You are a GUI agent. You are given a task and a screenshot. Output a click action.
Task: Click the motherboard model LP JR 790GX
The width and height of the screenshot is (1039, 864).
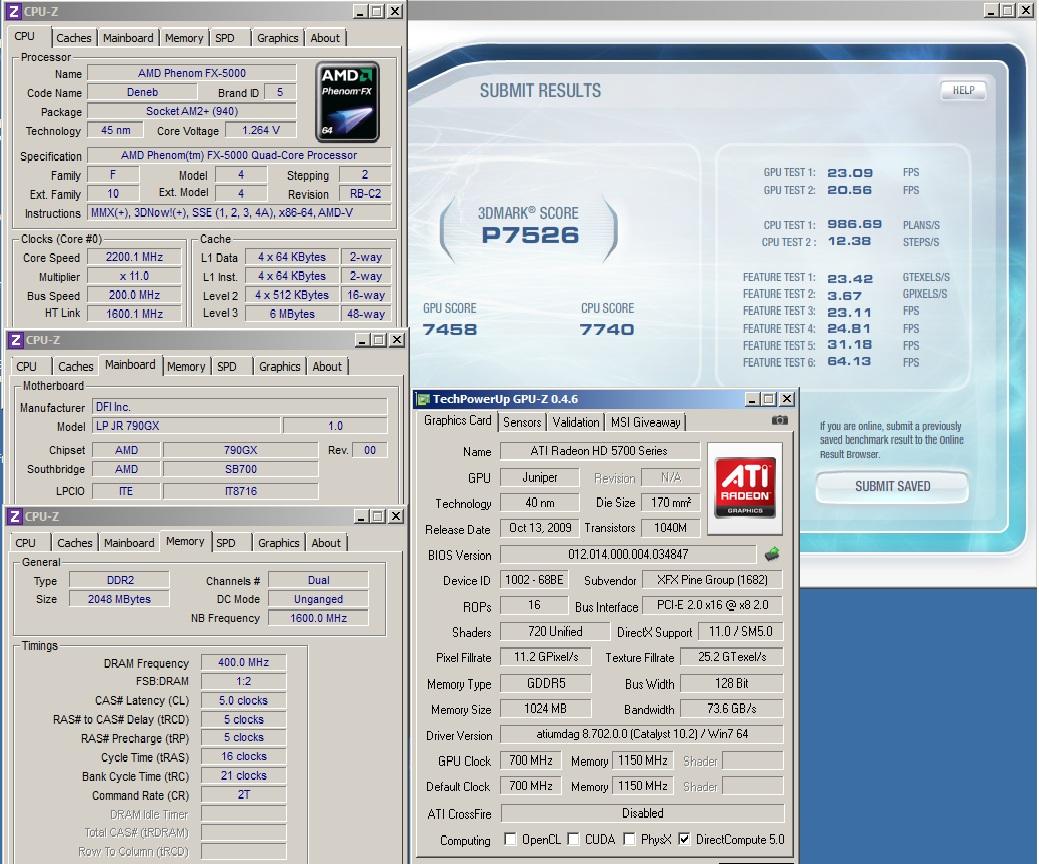coord(186,426)
